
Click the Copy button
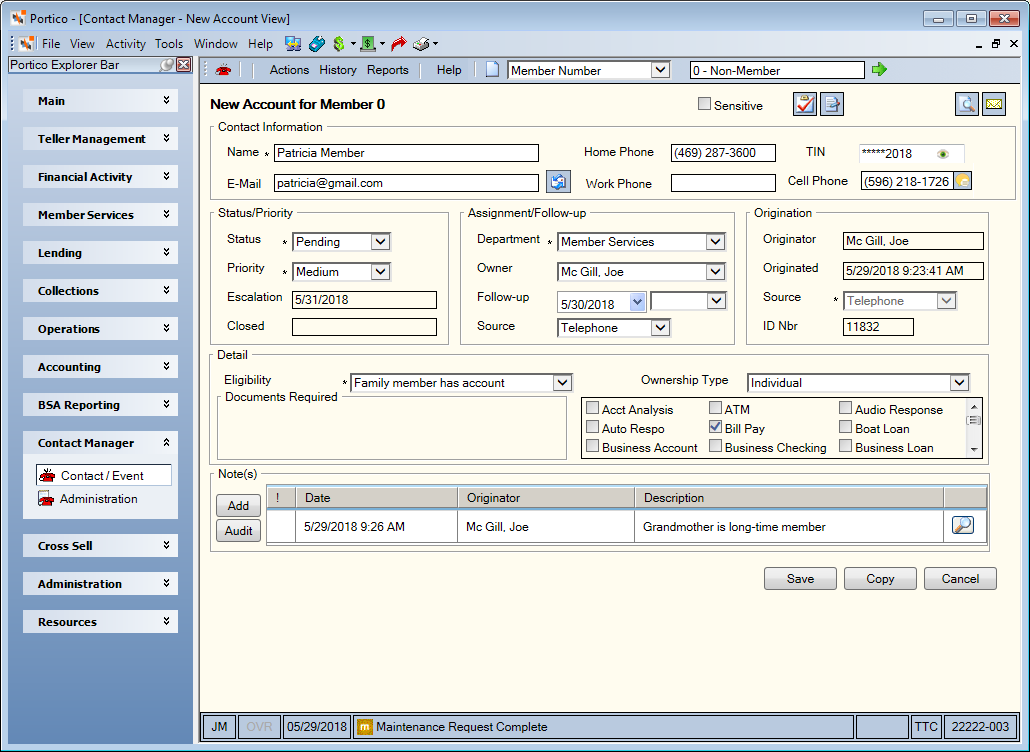coord(880,579)
